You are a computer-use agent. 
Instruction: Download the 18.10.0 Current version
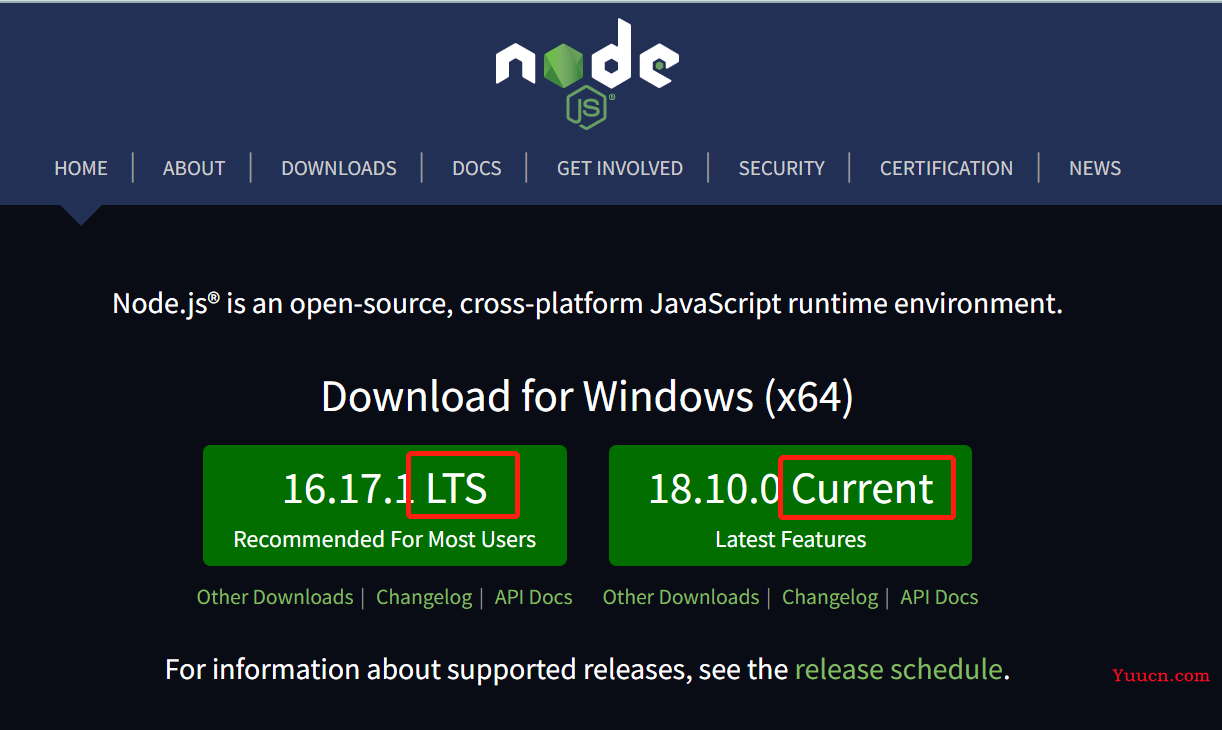[790, 506]
